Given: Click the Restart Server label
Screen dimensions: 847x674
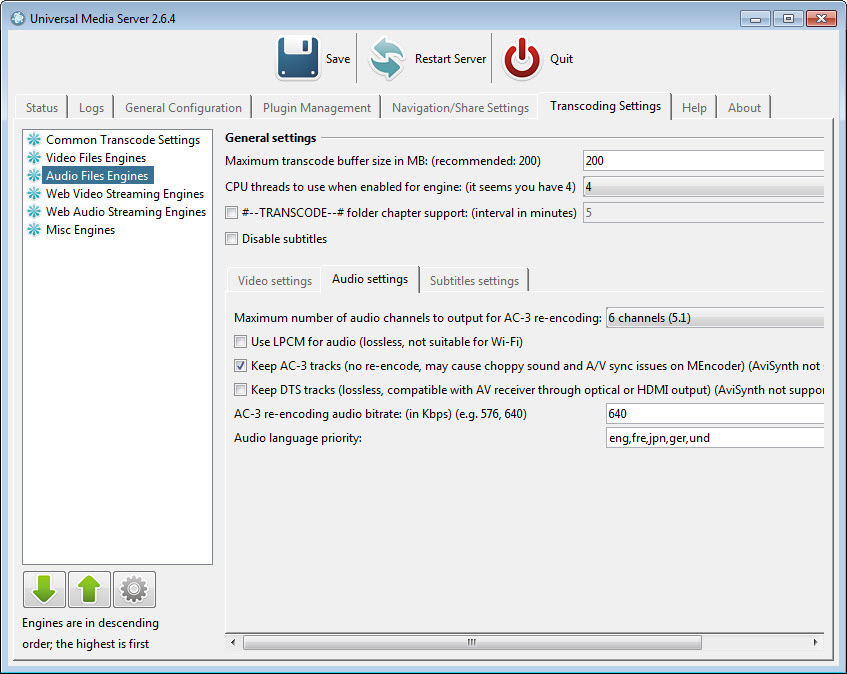Looking at the screenshot, I should tap(450, 58).
